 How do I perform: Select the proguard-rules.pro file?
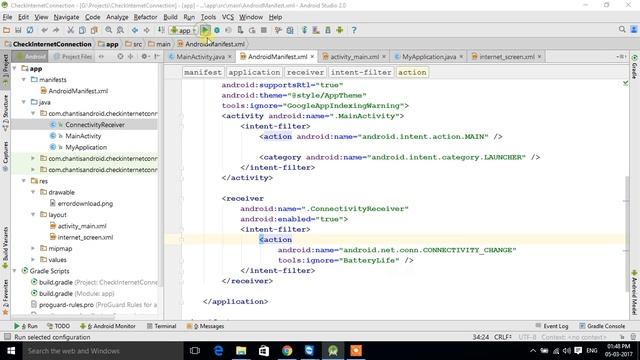(x=66, y=304)
